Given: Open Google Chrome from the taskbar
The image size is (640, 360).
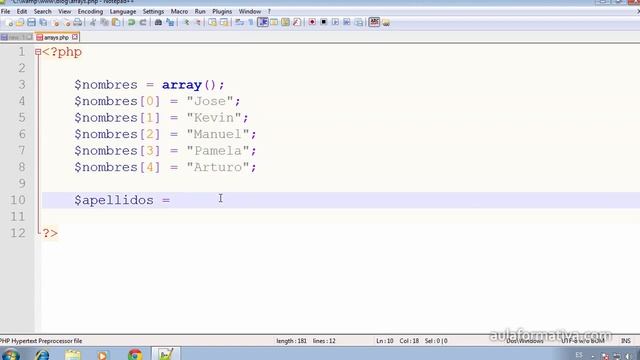Looking at the screenshot, I should (x=135, y=354).
